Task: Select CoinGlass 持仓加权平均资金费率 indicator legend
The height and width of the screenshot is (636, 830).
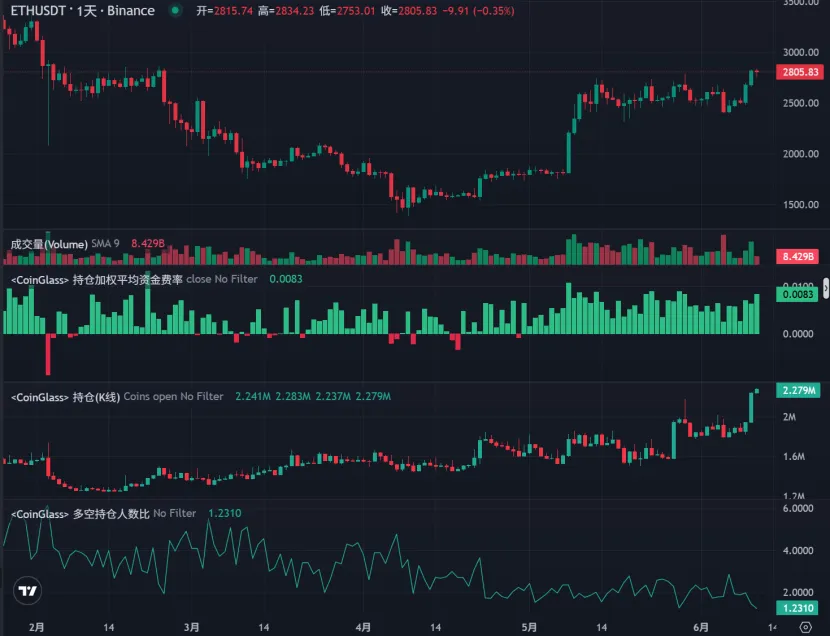Action: point(97,279)
